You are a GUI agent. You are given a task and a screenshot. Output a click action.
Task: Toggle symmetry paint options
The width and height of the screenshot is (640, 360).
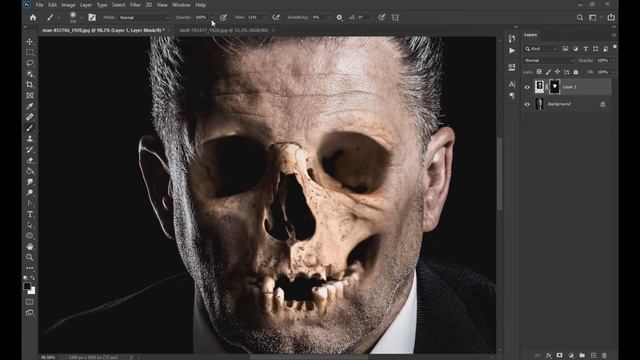click(396, 18)
